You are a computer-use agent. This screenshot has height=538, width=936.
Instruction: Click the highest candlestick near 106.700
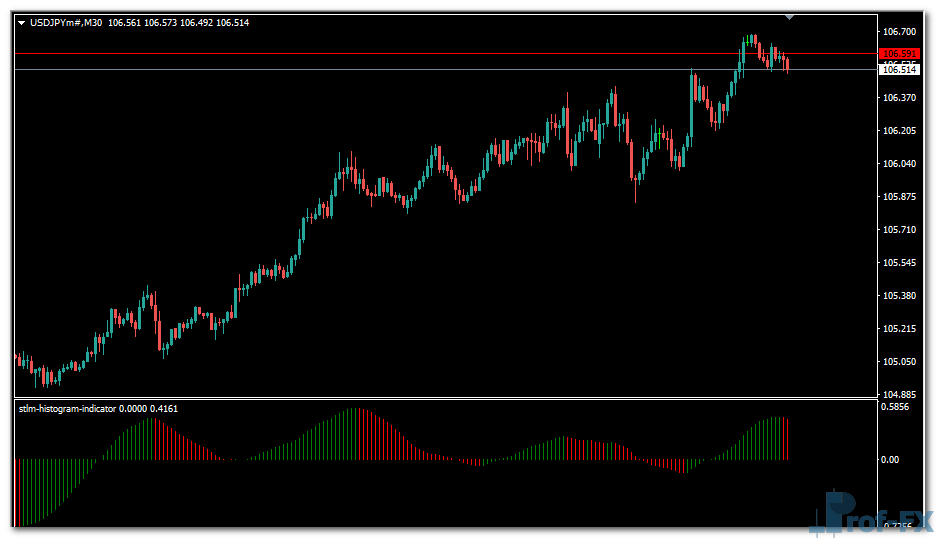pos(749,42)
